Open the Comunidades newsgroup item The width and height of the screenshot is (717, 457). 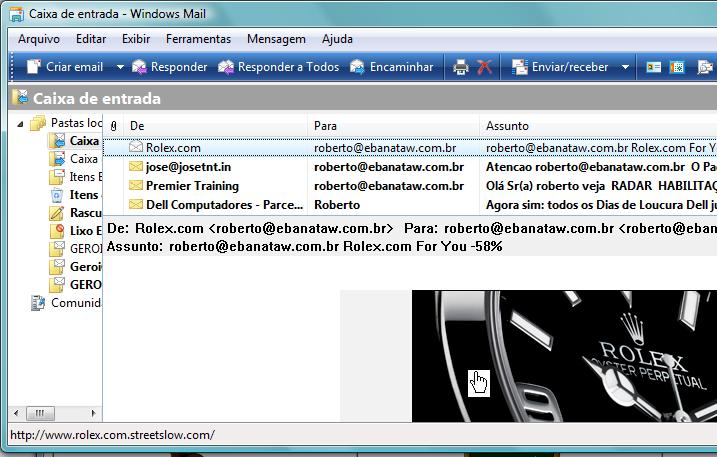[x=38, y=303]
